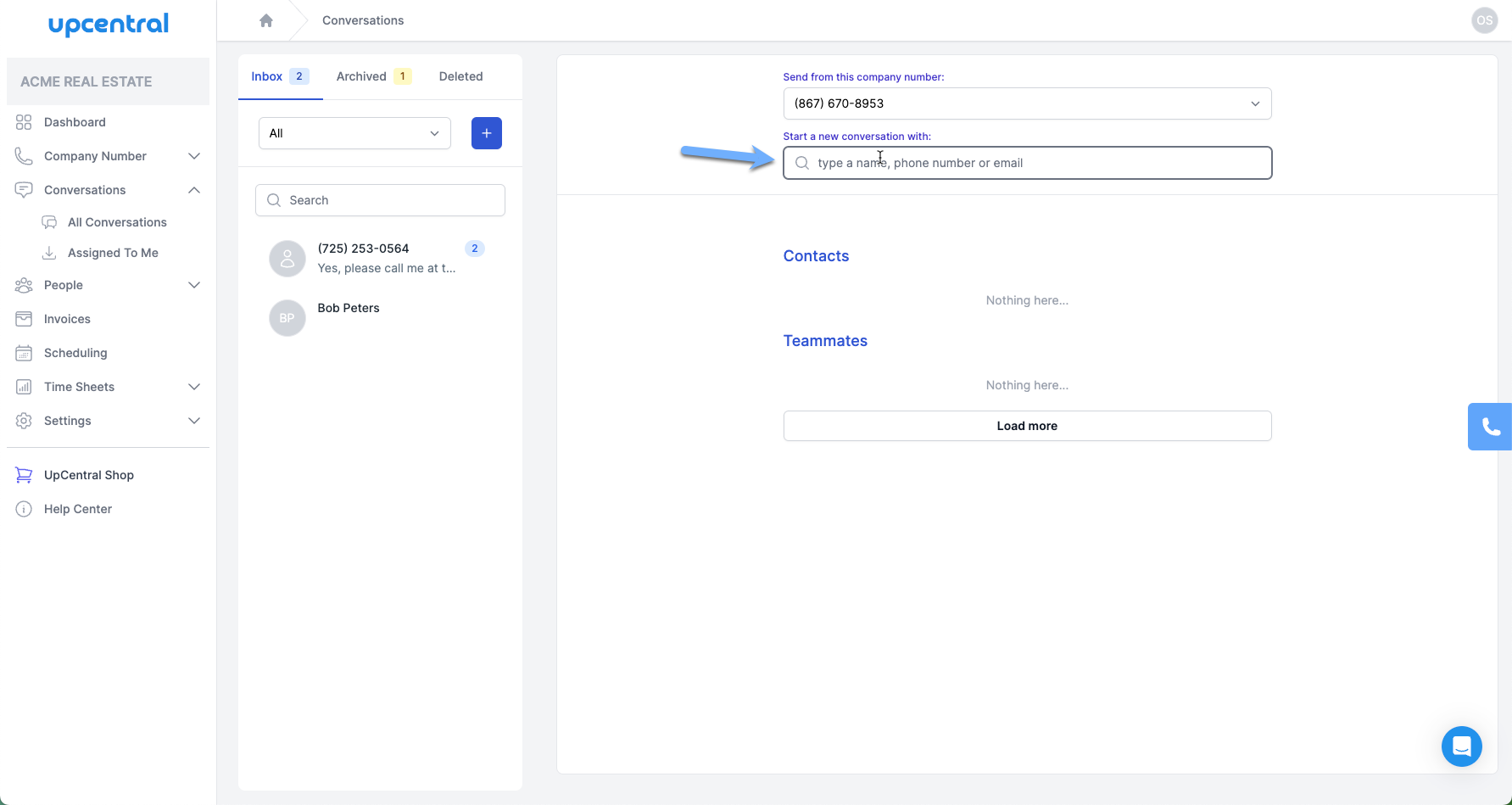Image resolution: width=1512 pixels, height=805 pixels.
Task: Click the blue new conversation plus button
Action: (x=486, y=133)
